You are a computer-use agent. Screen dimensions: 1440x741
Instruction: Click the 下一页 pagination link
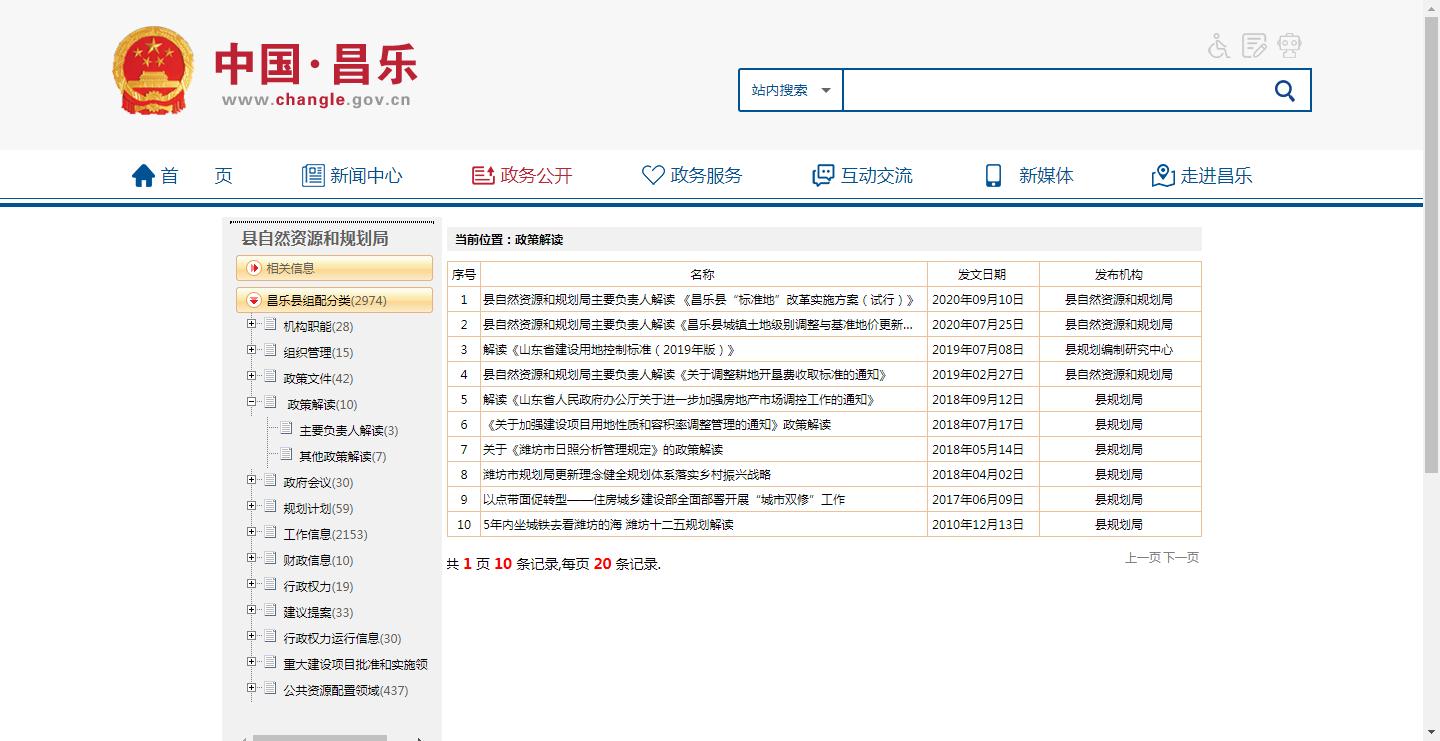[1181, 558]
